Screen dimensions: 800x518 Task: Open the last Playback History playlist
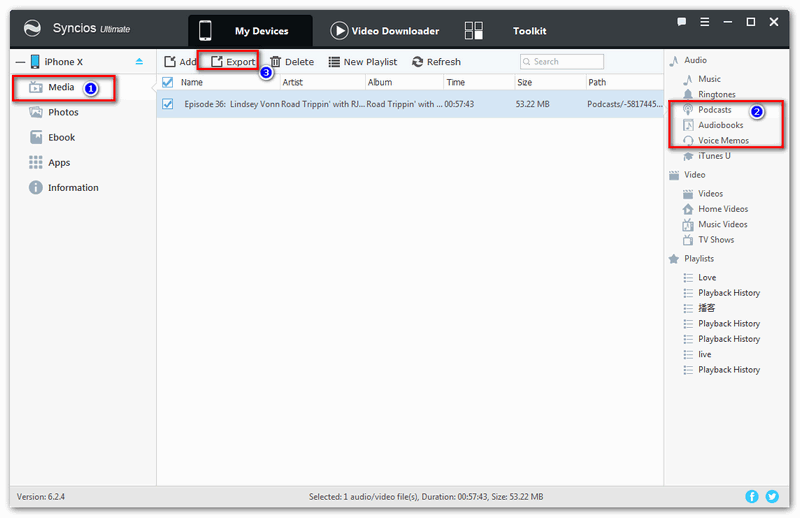click(x=722, y=369)
